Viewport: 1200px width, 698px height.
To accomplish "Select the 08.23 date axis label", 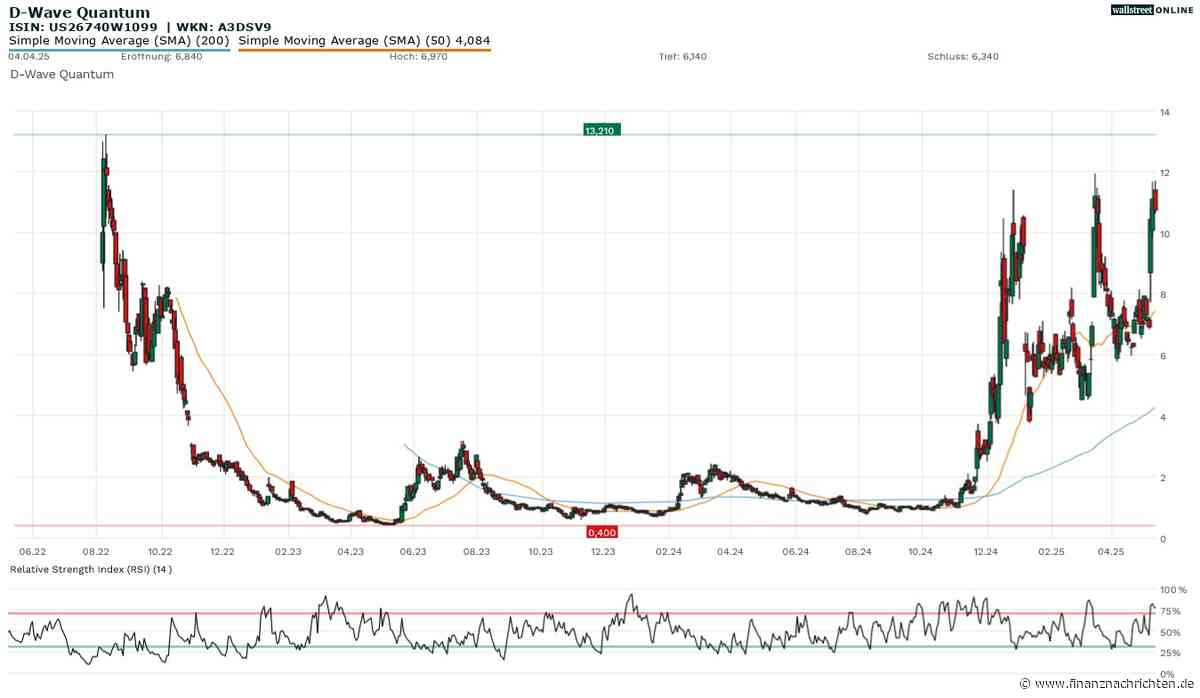I will click(477, 550).
